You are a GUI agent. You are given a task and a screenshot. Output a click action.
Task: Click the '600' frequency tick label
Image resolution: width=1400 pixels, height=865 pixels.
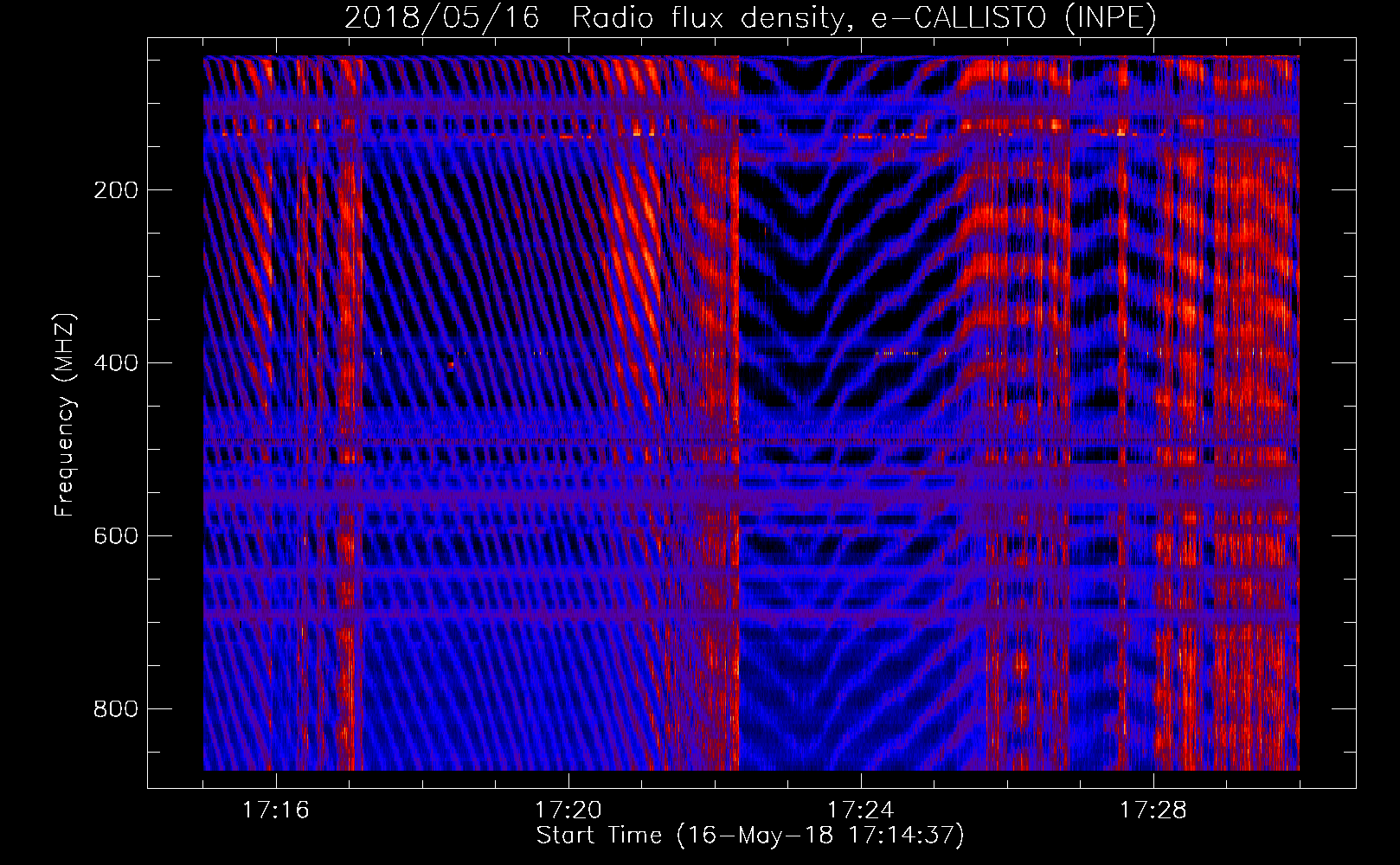115,536
